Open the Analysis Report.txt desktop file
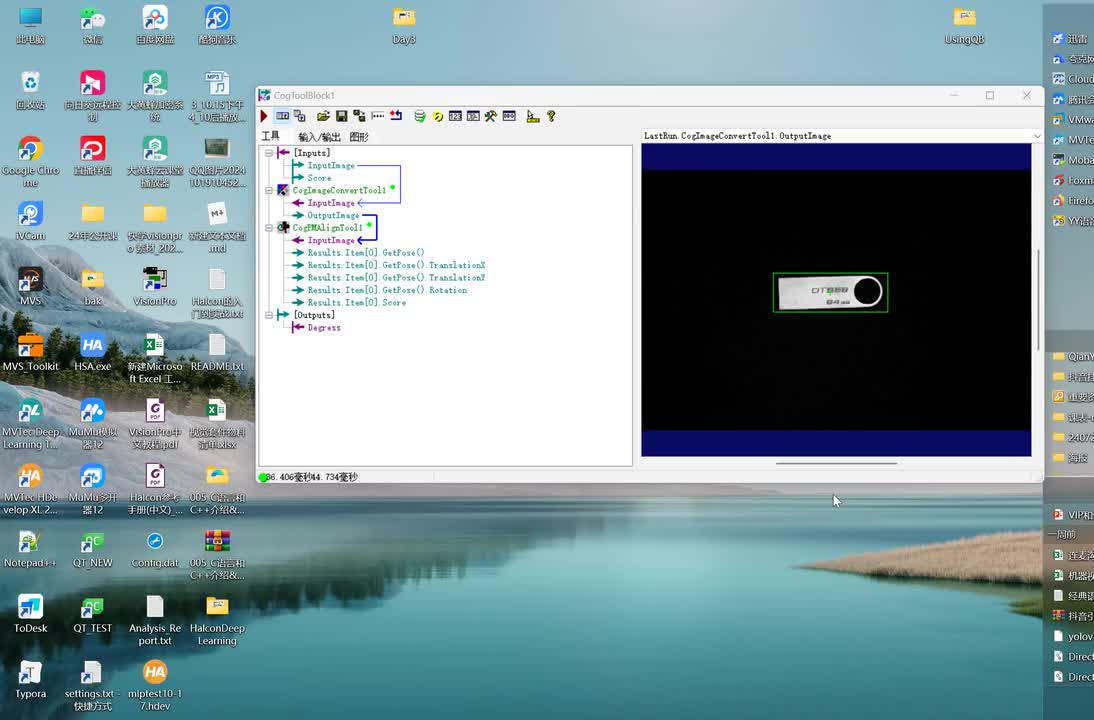The width and height of the screenshot is (1094, 720). (155, 621)
